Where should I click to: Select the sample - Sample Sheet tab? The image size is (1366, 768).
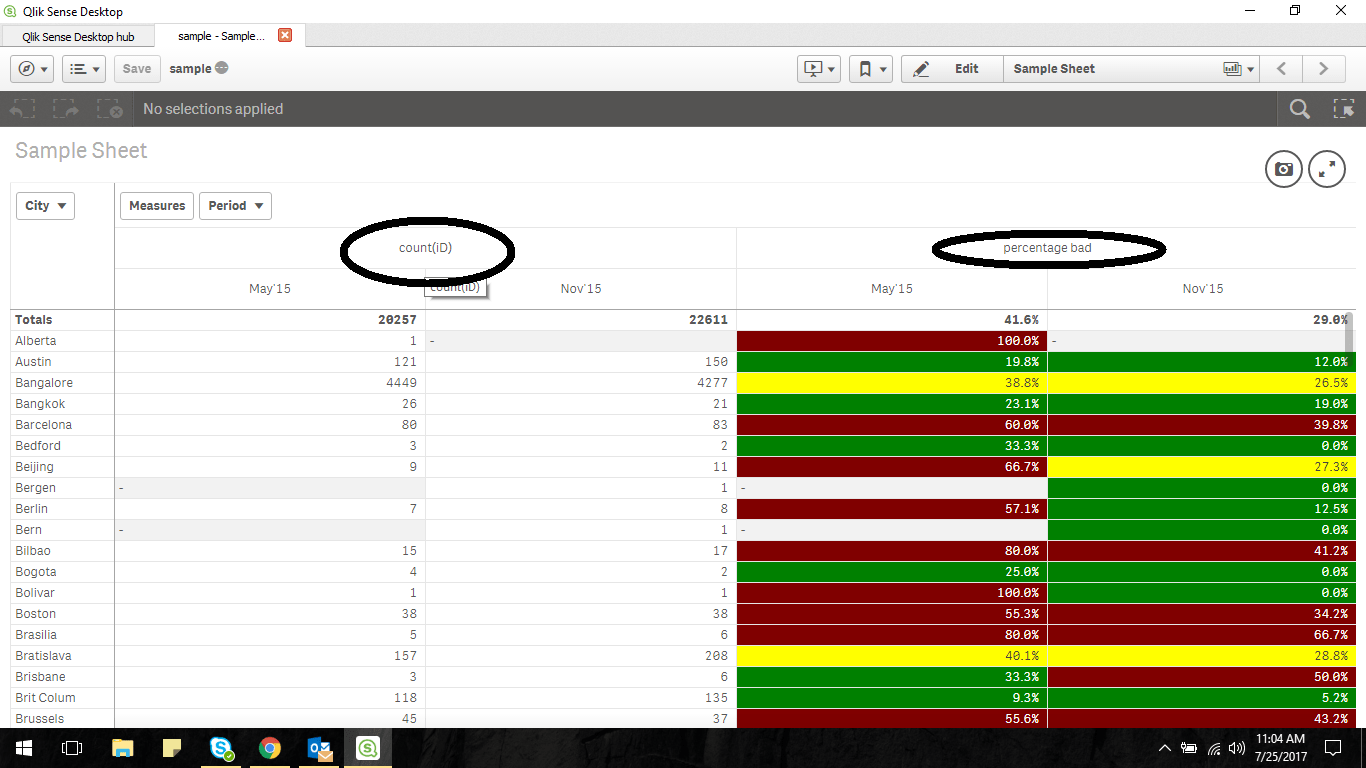[222, 34]
